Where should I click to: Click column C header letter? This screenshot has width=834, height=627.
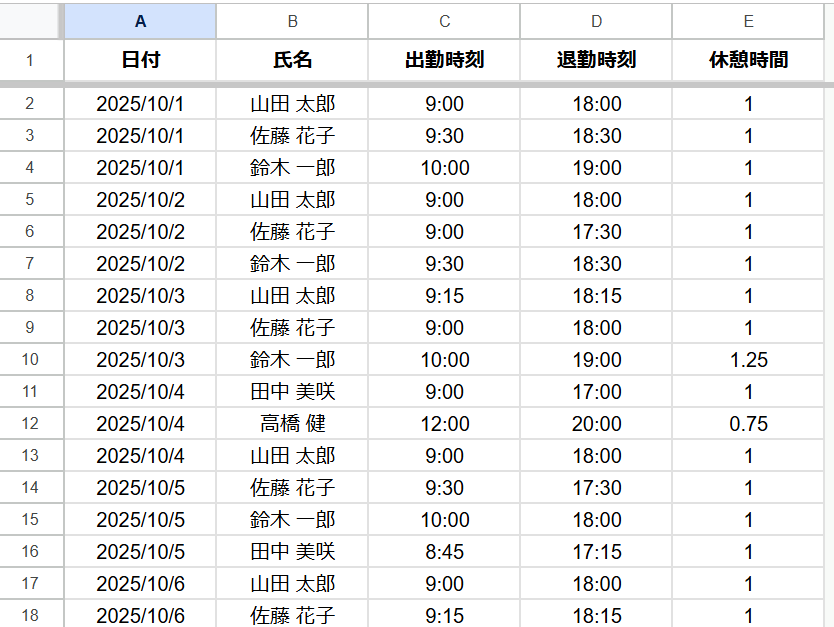click(x=444, y=21)
